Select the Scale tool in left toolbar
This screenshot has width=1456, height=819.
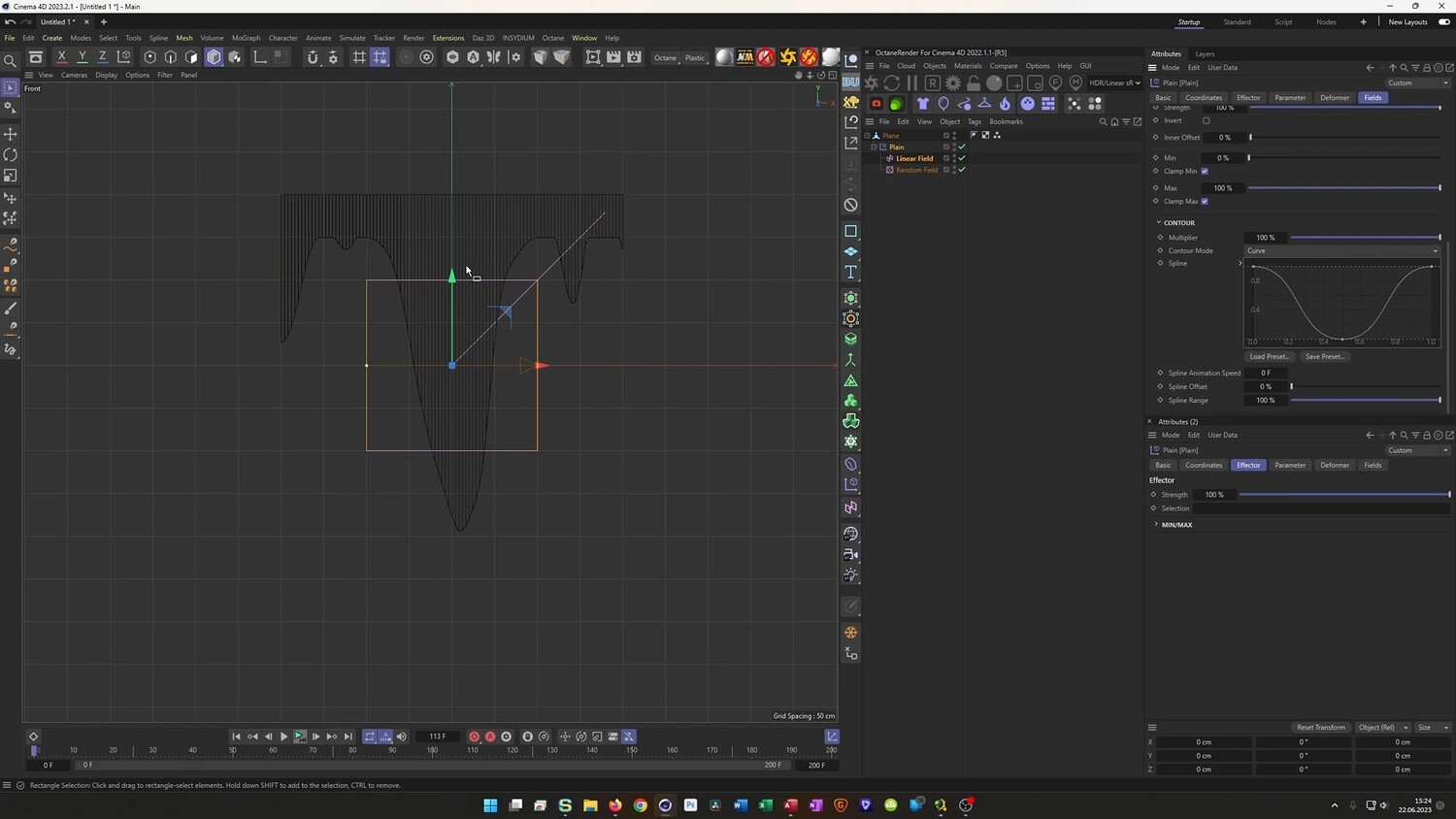pos(11,176)
